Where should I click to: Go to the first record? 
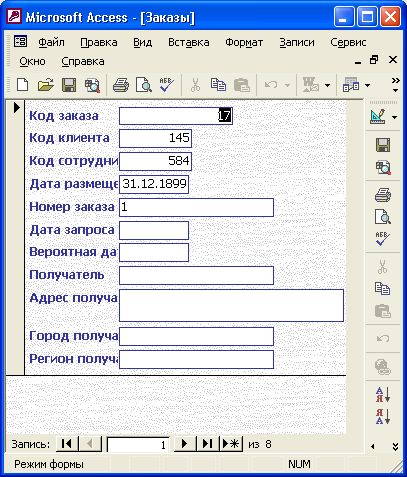pyautogui.click(x=67, y=444)
